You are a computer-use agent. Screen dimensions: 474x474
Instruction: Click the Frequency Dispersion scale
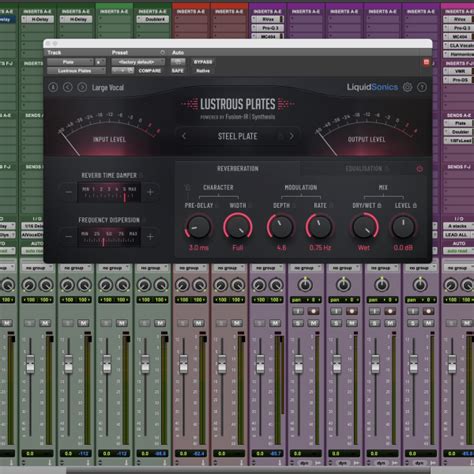109,237
